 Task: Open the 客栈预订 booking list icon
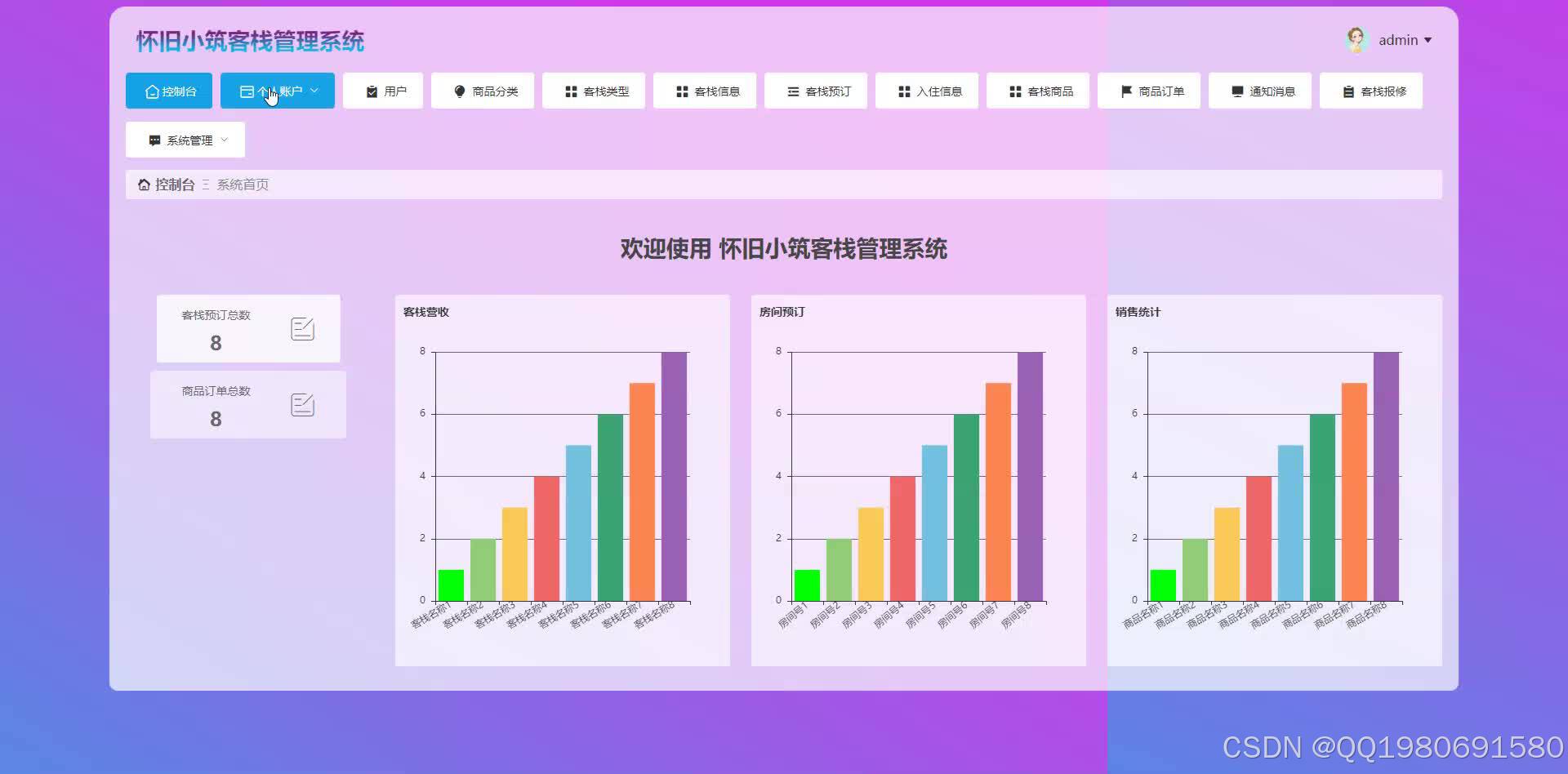791,91
